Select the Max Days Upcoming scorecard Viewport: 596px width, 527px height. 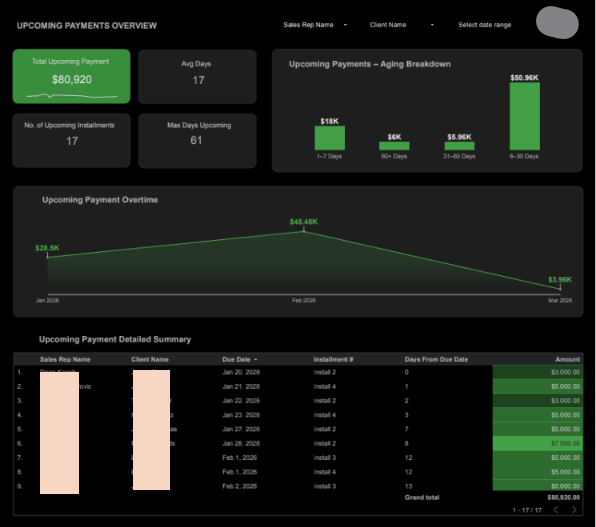coord(197,140)
